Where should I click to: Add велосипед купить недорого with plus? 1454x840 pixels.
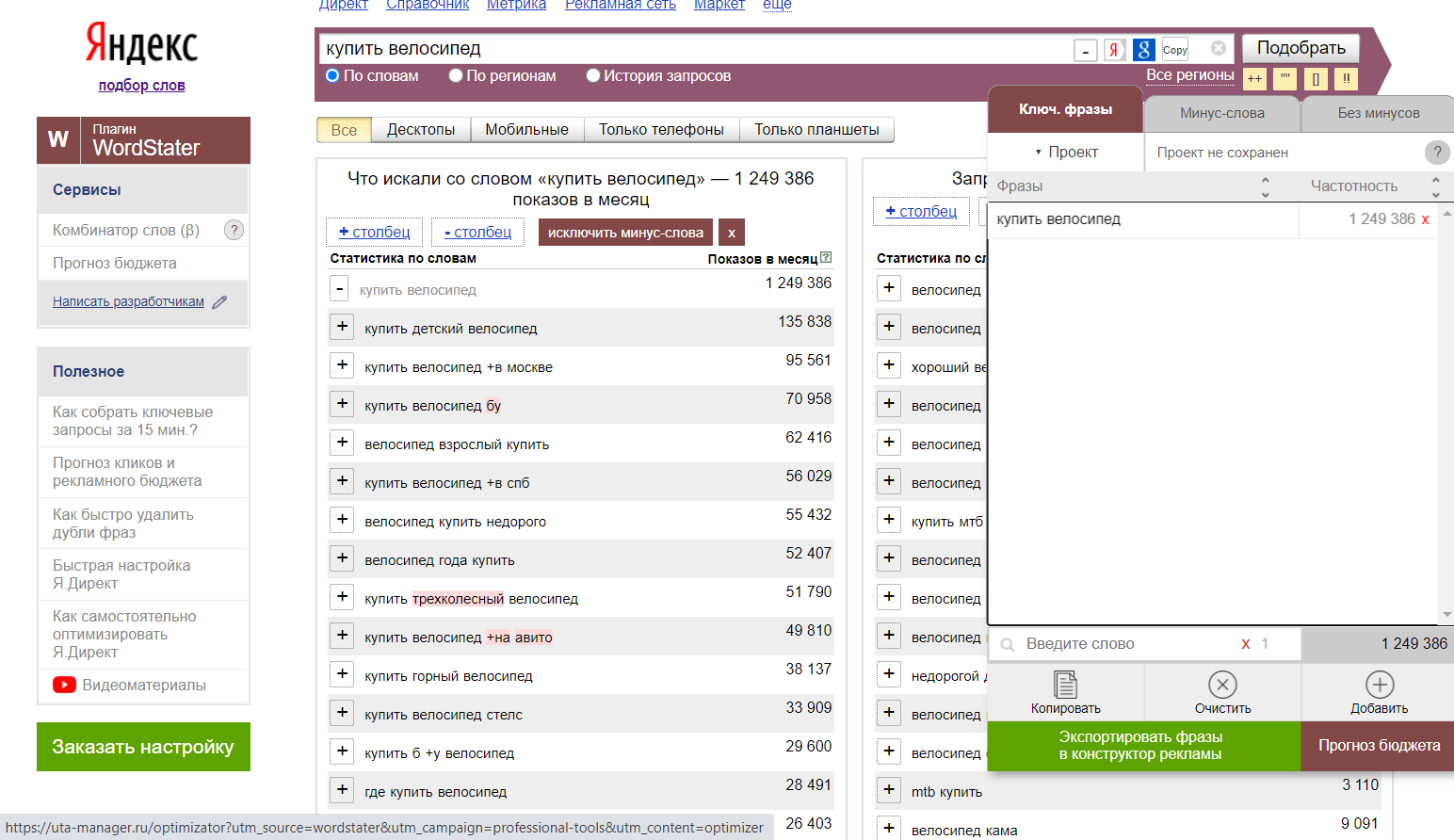click(x=342, y=519)
